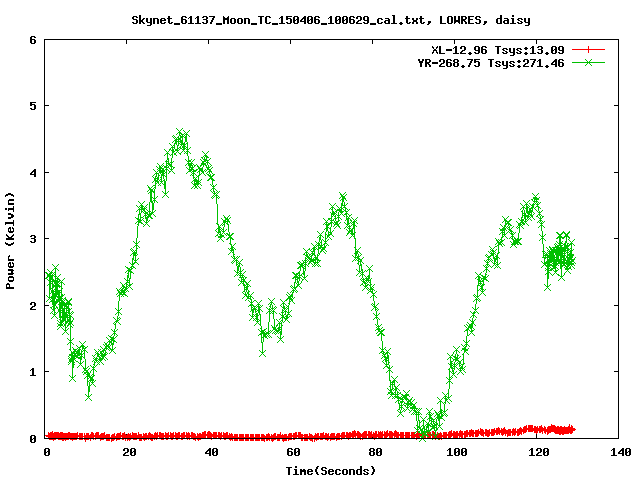Viewport: 640px width, 480px height.
Task: Click the x-axis tick label 40
Action: click(x=211, y=453)
